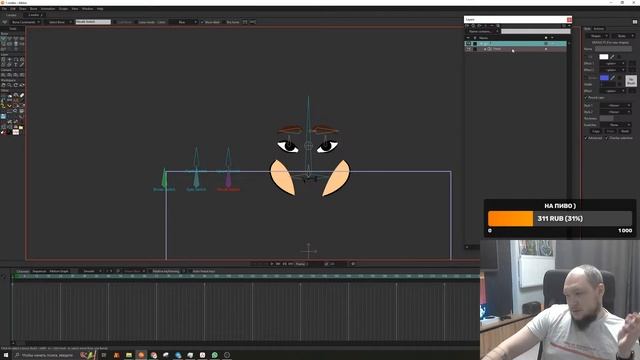Open the Styles dropdown button

[x=622, y=36]
